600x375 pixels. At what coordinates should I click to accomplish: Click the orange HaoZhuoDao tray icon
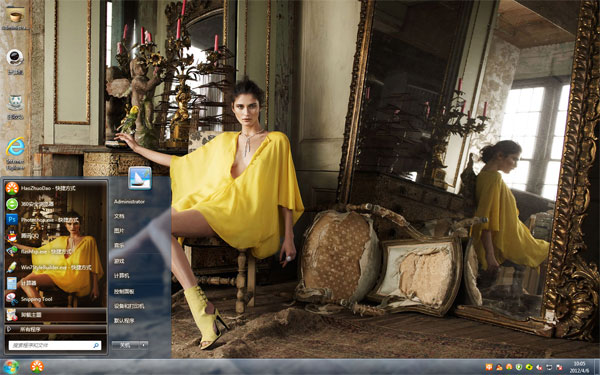(509, 367)
